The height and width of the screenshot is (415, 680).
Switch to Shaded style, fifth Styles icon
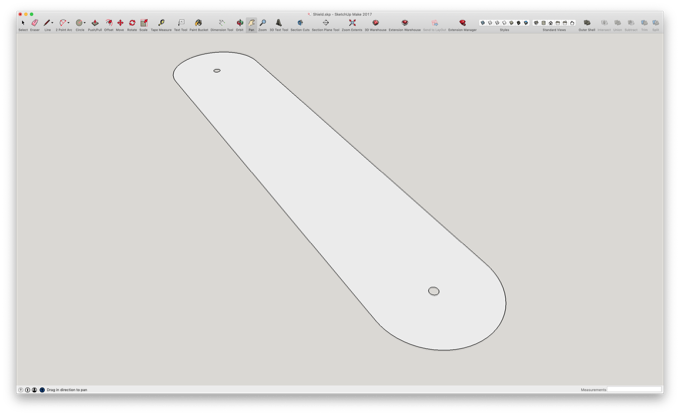click(511, 23)
